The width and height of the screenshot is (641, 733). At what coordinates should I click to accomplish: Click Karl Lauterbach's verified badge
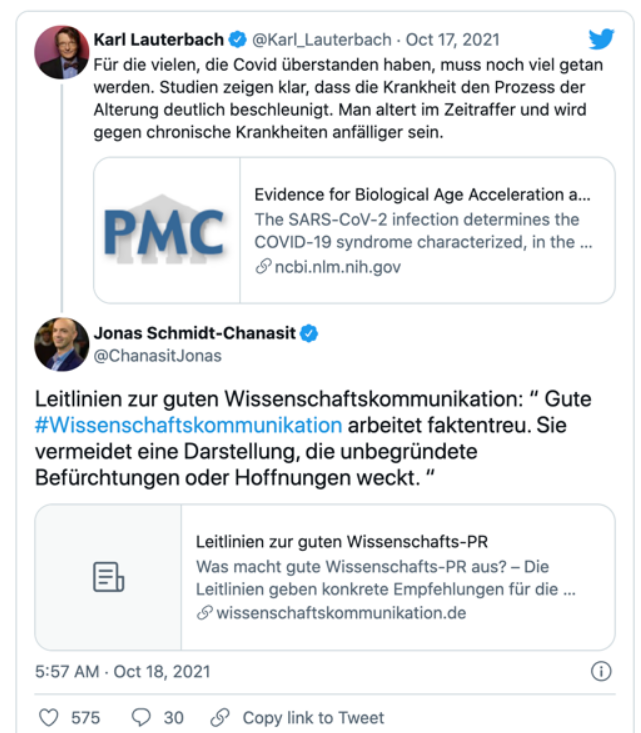tap(237, 39)
